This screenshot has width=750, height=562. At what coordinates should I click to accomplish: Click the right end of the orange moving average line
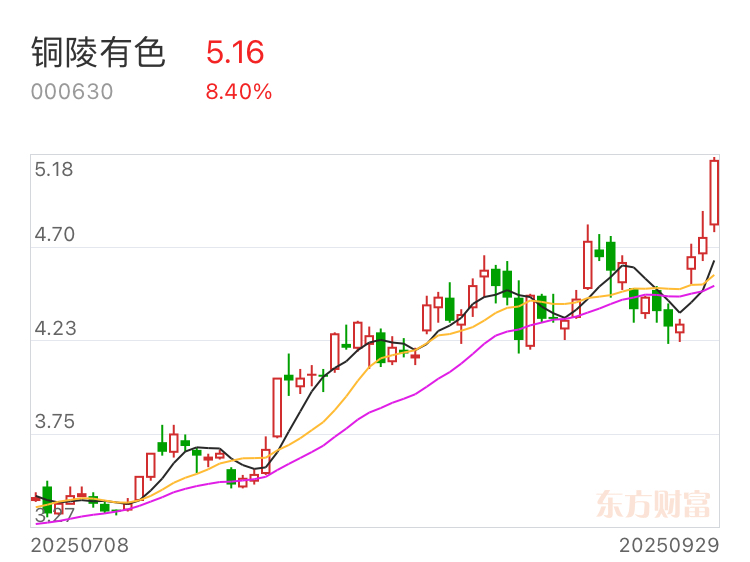[x=713, y=276]
